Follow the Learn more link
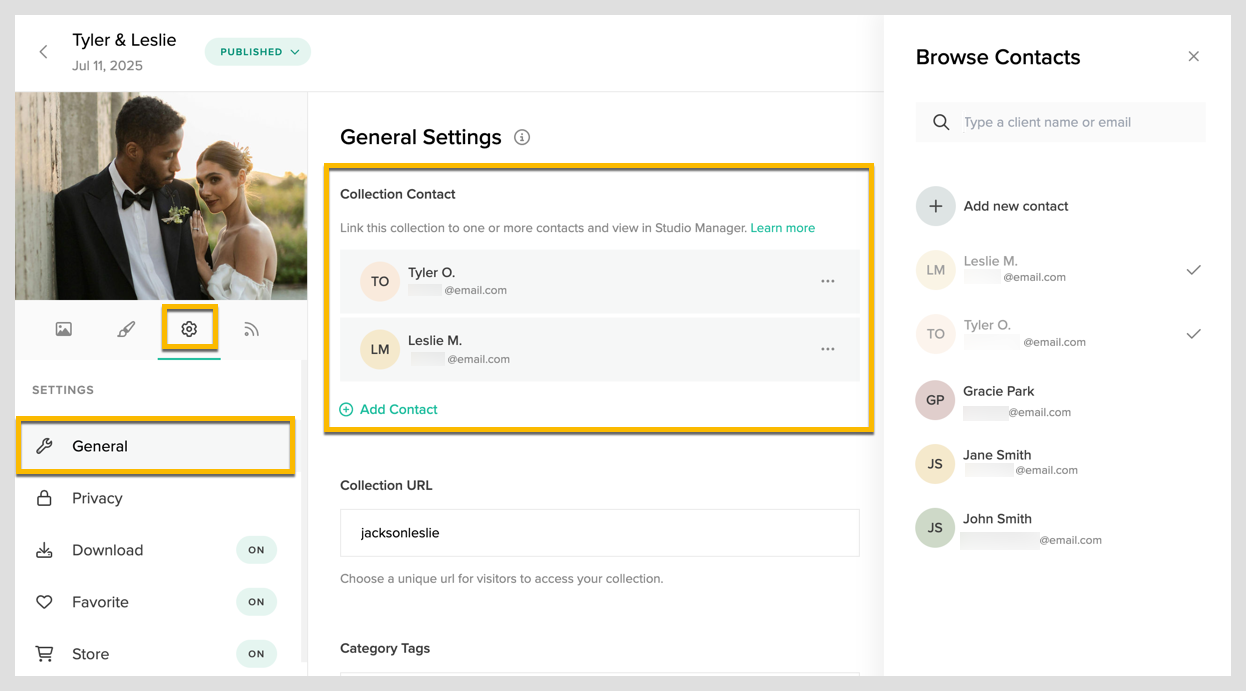This screenshot has height=691, width=1246. [782, 228]
